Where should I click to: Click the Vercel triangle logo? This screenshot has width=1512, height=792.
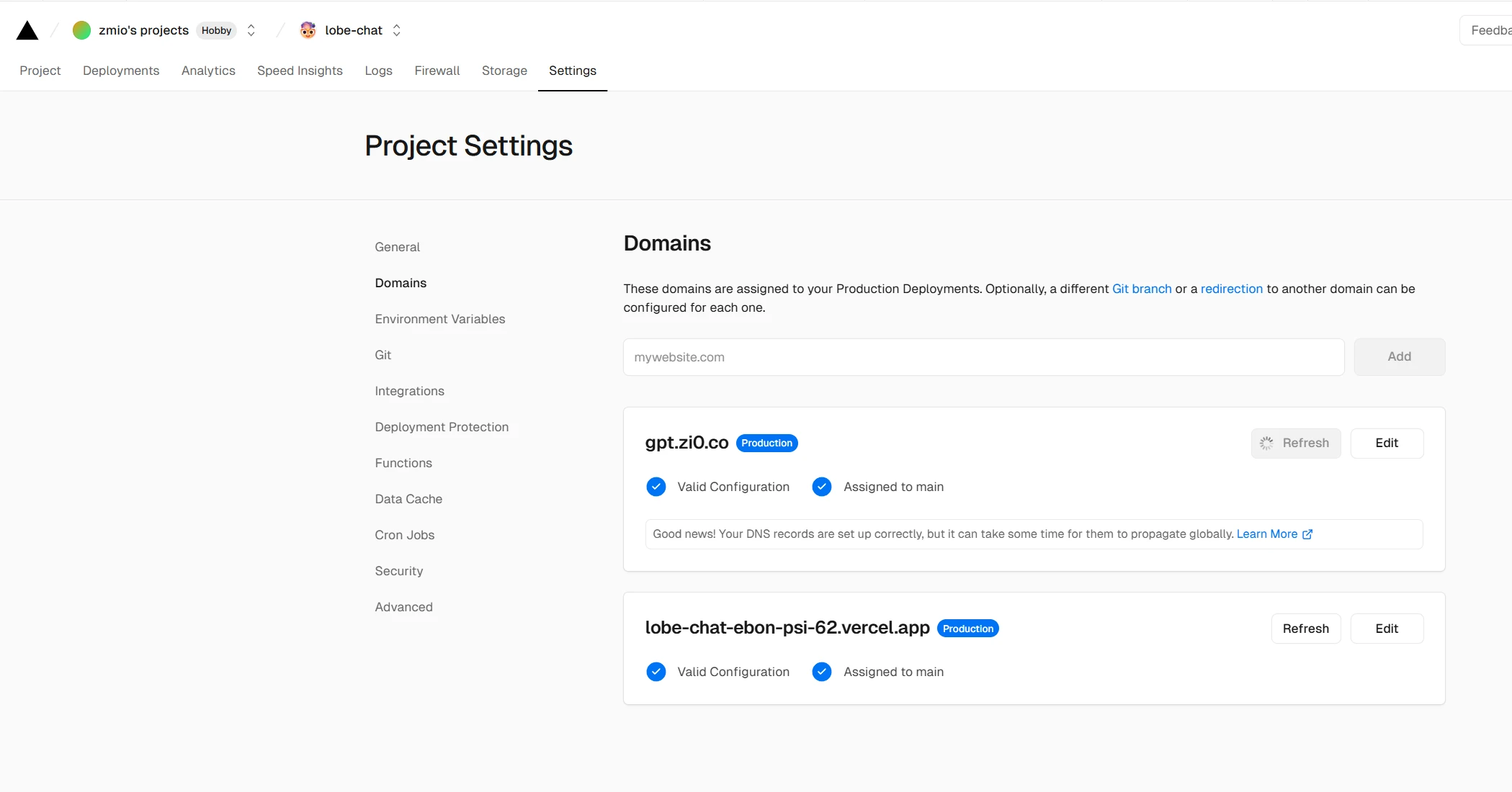[x=27, y=30]
